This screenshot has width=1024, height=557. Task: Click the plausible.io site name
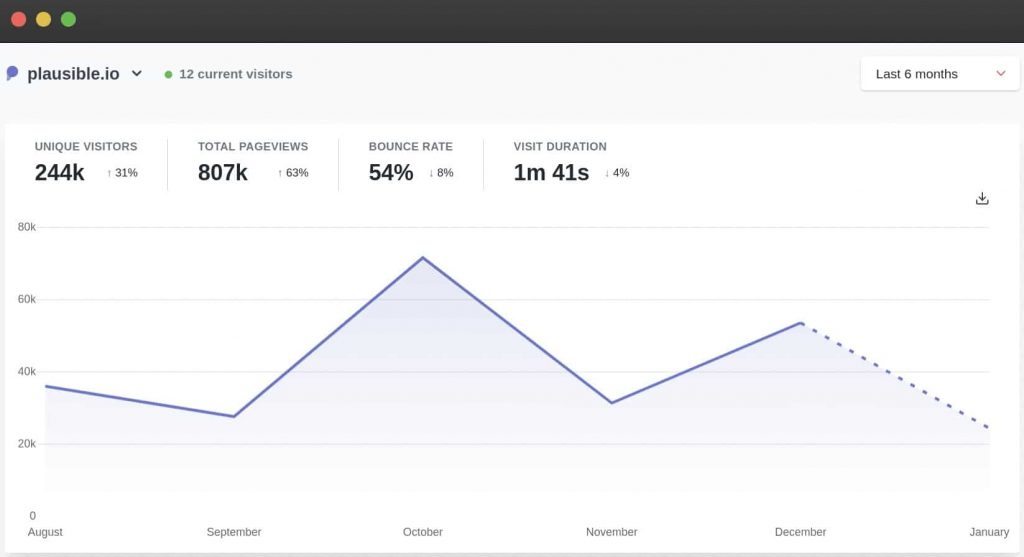73,74
